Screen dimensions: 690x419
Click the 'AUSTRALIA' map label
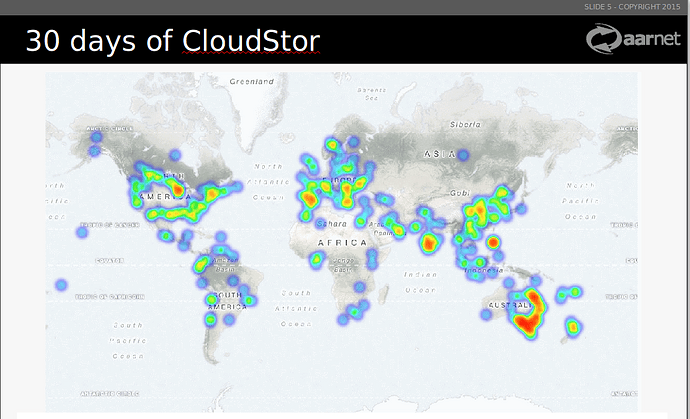tap(510, 305)
